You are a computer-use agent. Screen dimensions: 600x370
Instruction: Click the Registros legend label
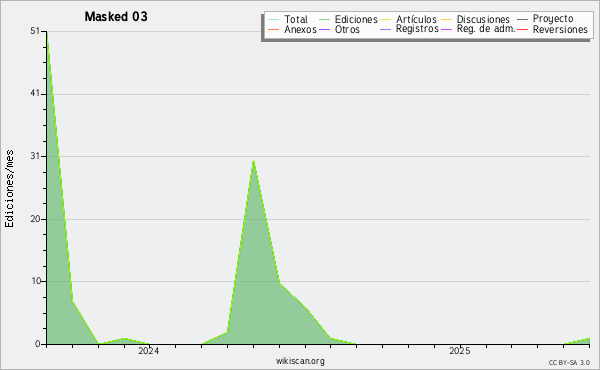(417, 29)
